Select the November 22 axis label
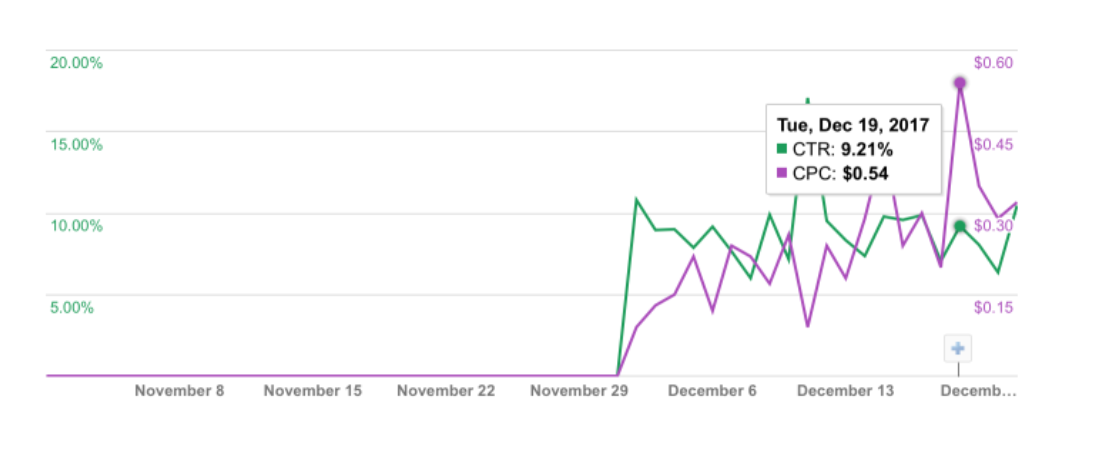The image size is (1108, 459). [x=446, y=391]
